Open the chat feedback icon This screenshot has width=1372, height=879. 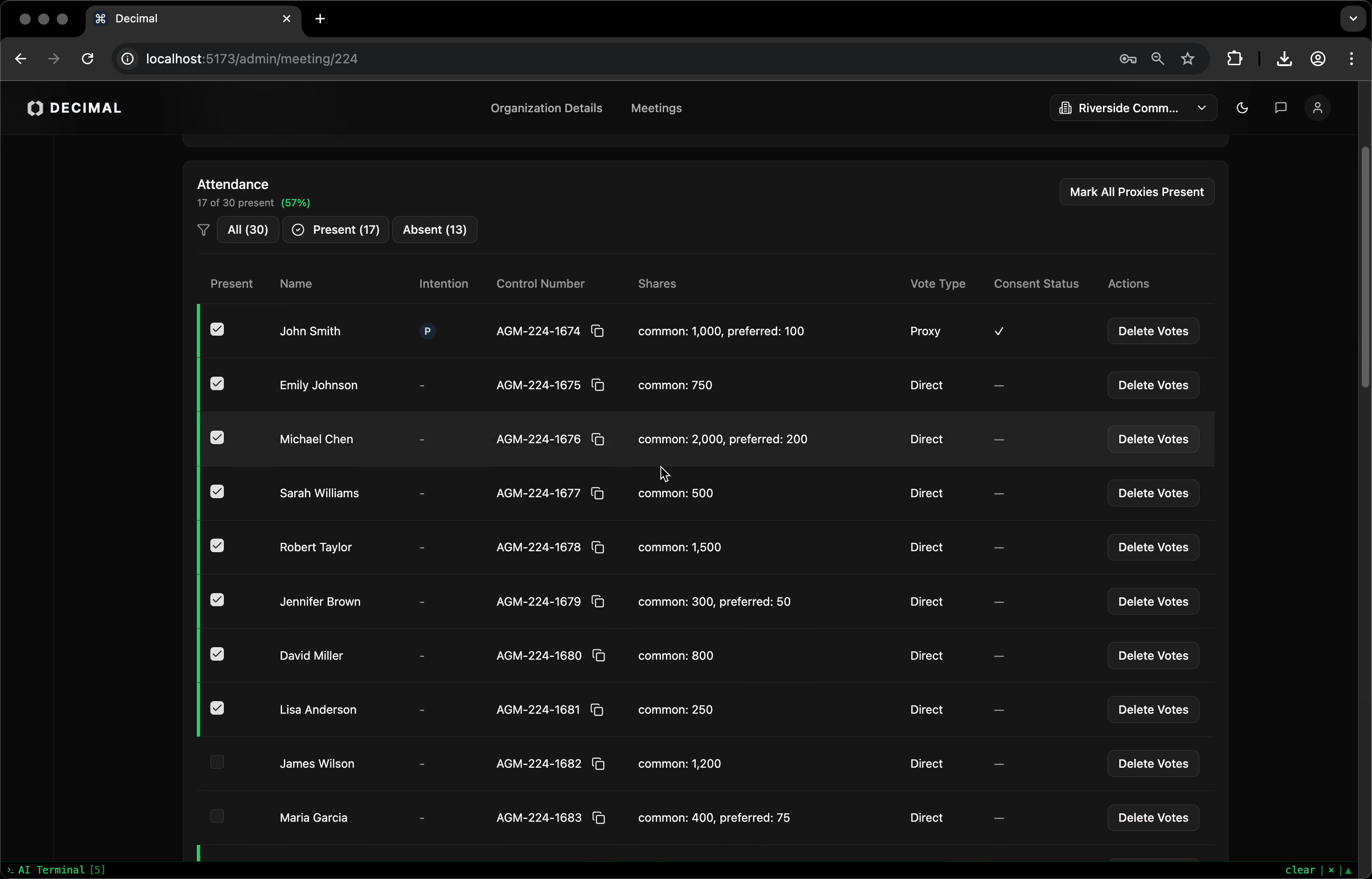pos(1280,108)
